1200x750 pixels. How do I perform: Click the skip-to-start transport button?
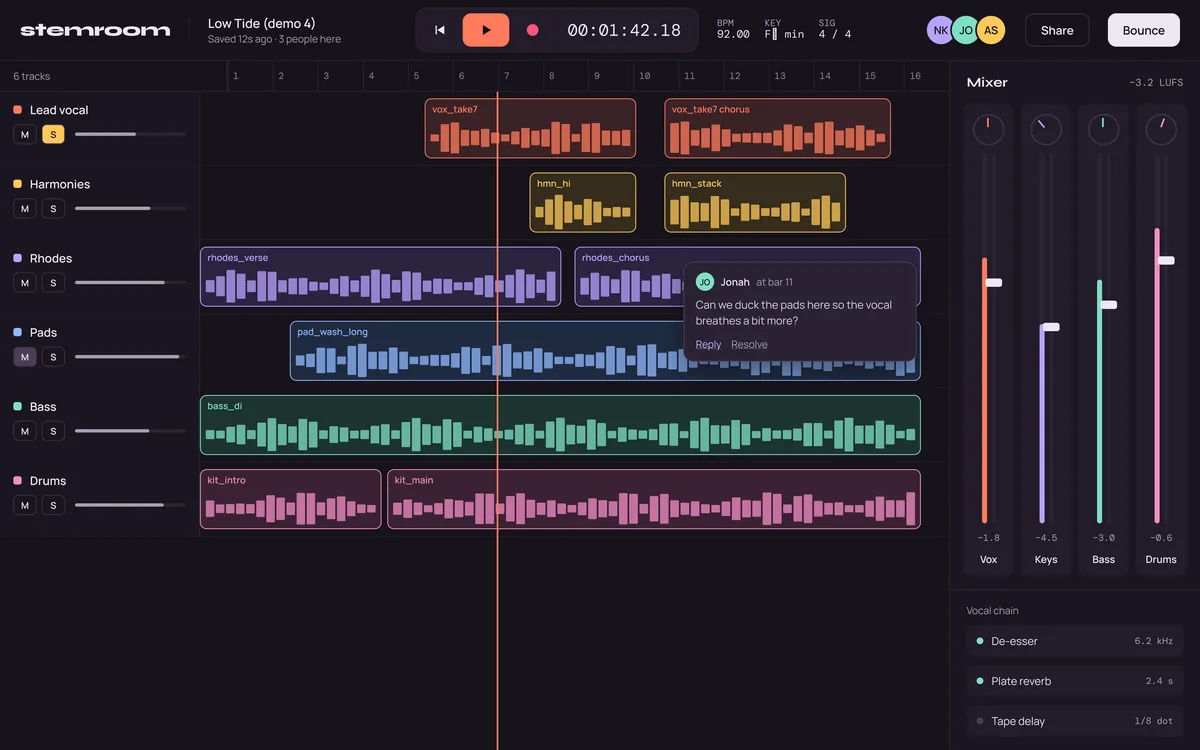click(x=439, y=30)
